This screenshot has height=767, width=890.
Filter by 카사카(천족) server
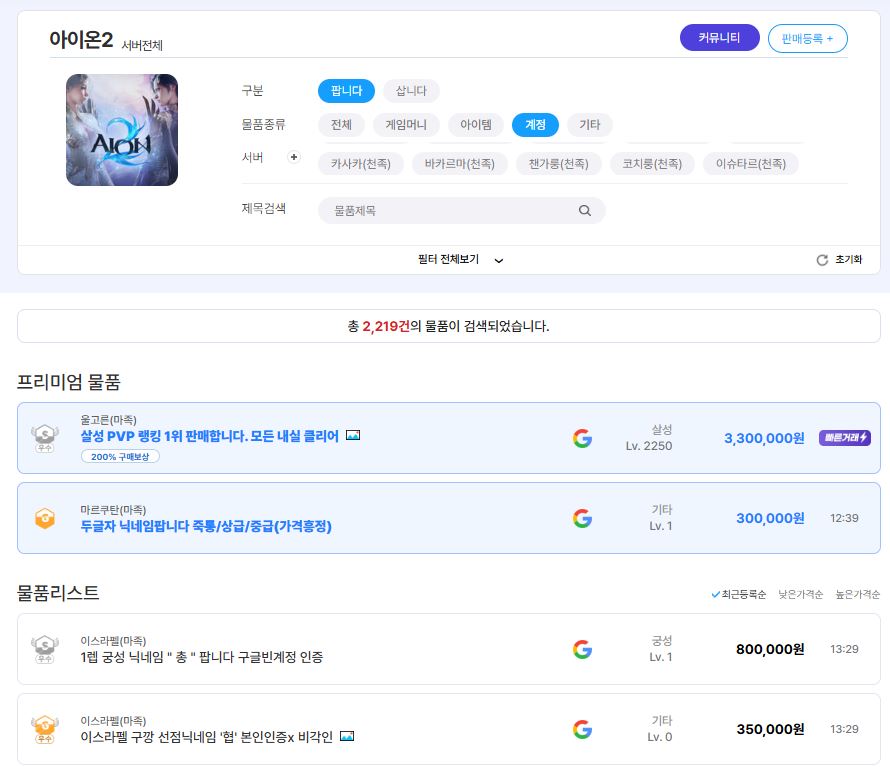[x=361, y=164]
